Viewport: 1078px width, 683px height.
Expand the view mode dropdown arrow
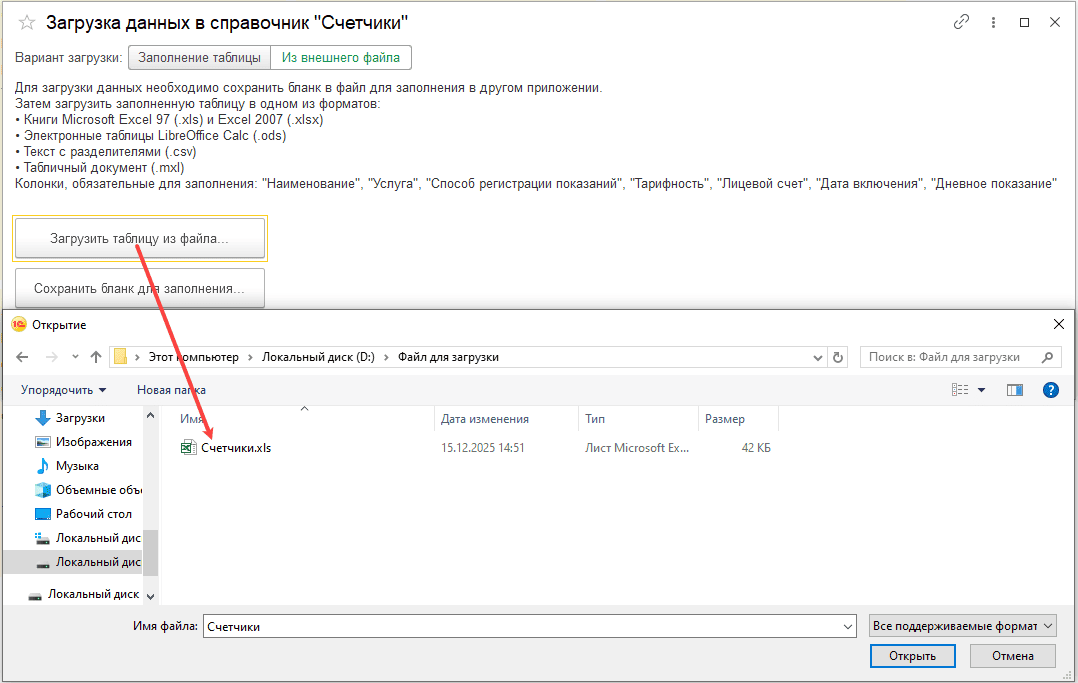[x=981, y=390]
